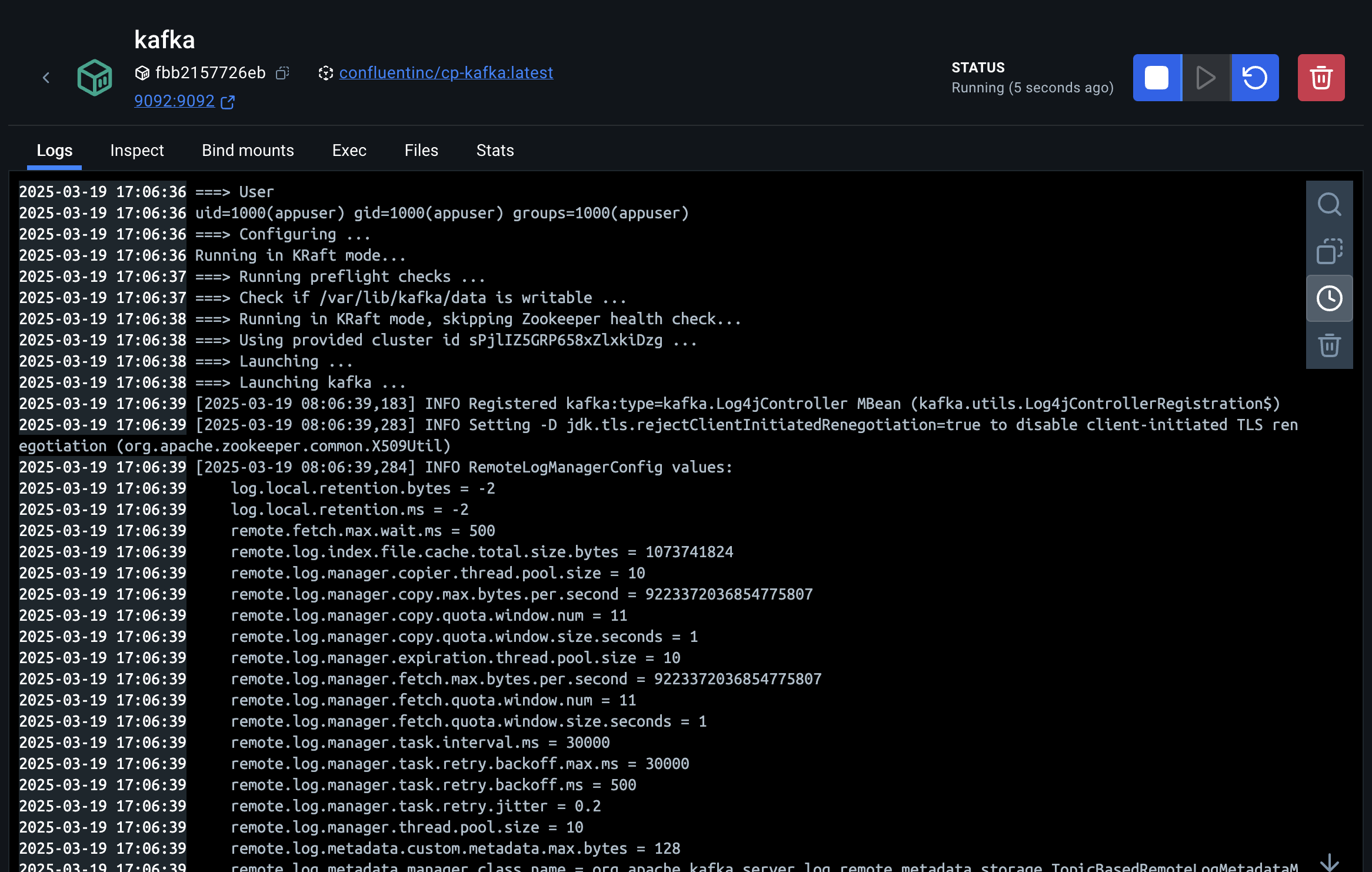This screenshot has width=1372, height=872.
Task: Jump to bottom of logs arrow
Action: point(1330,863)
